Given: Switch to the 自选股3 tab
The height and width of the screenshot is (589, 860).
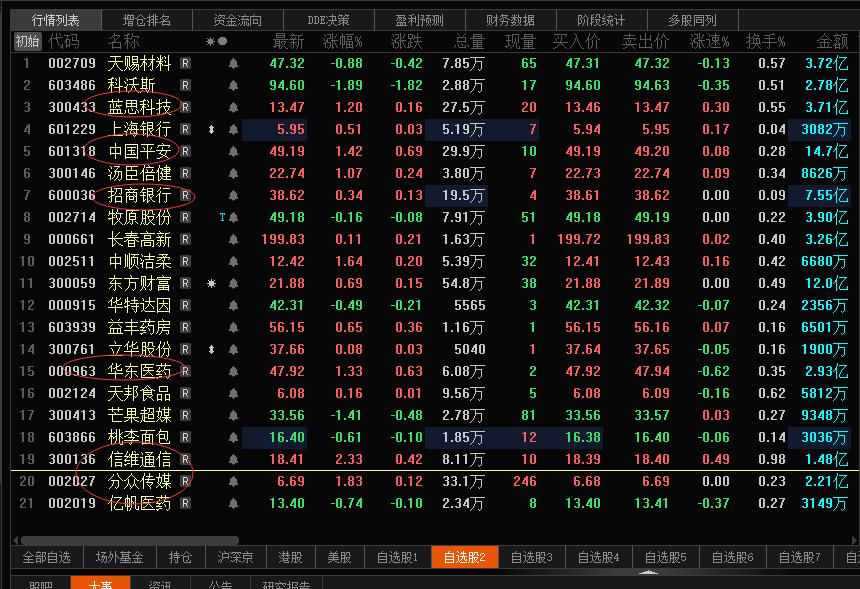Looking at the screenshot, I should coord(531,558).
